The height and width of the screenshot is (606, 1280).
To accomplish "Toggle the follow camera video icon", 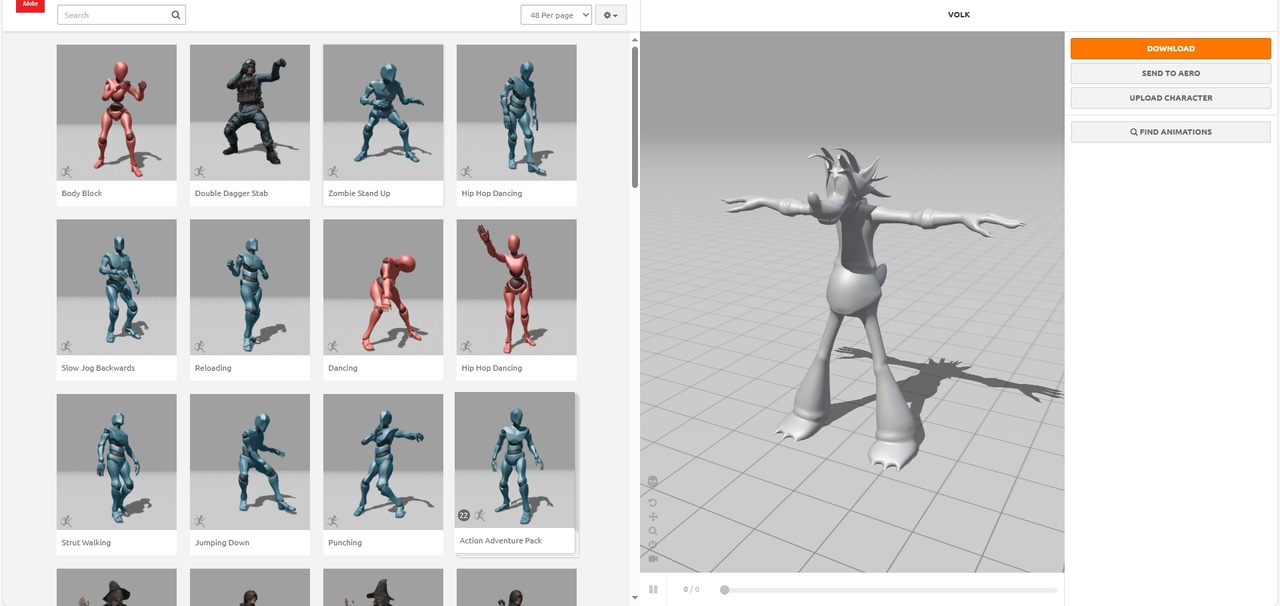I will coord(653,558).
